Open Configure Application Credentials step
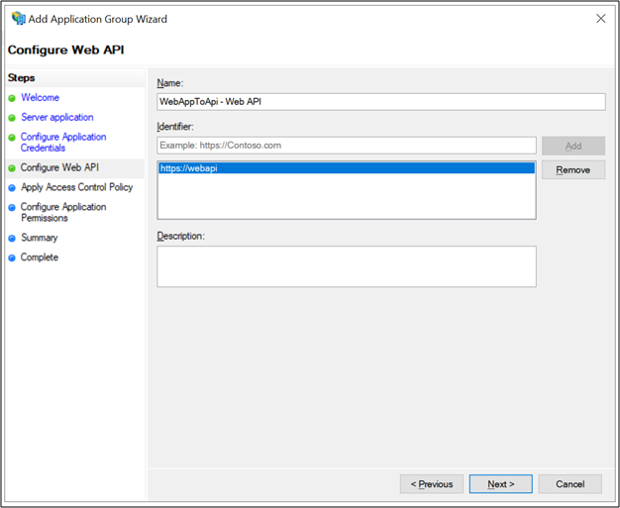 point(63,142)
